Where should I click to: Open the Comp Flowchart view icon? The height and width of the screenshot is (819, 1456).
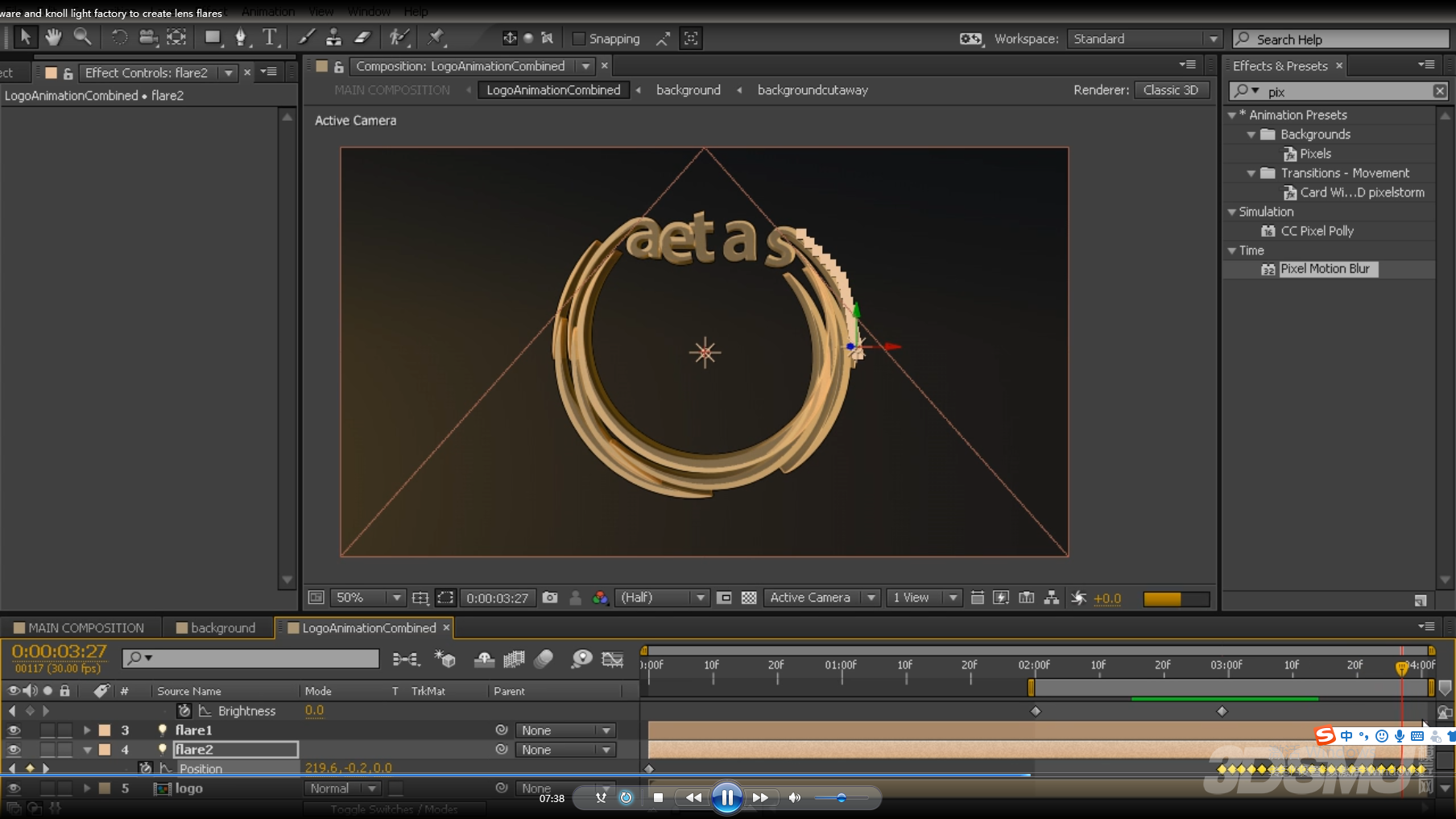point(1051,598)
